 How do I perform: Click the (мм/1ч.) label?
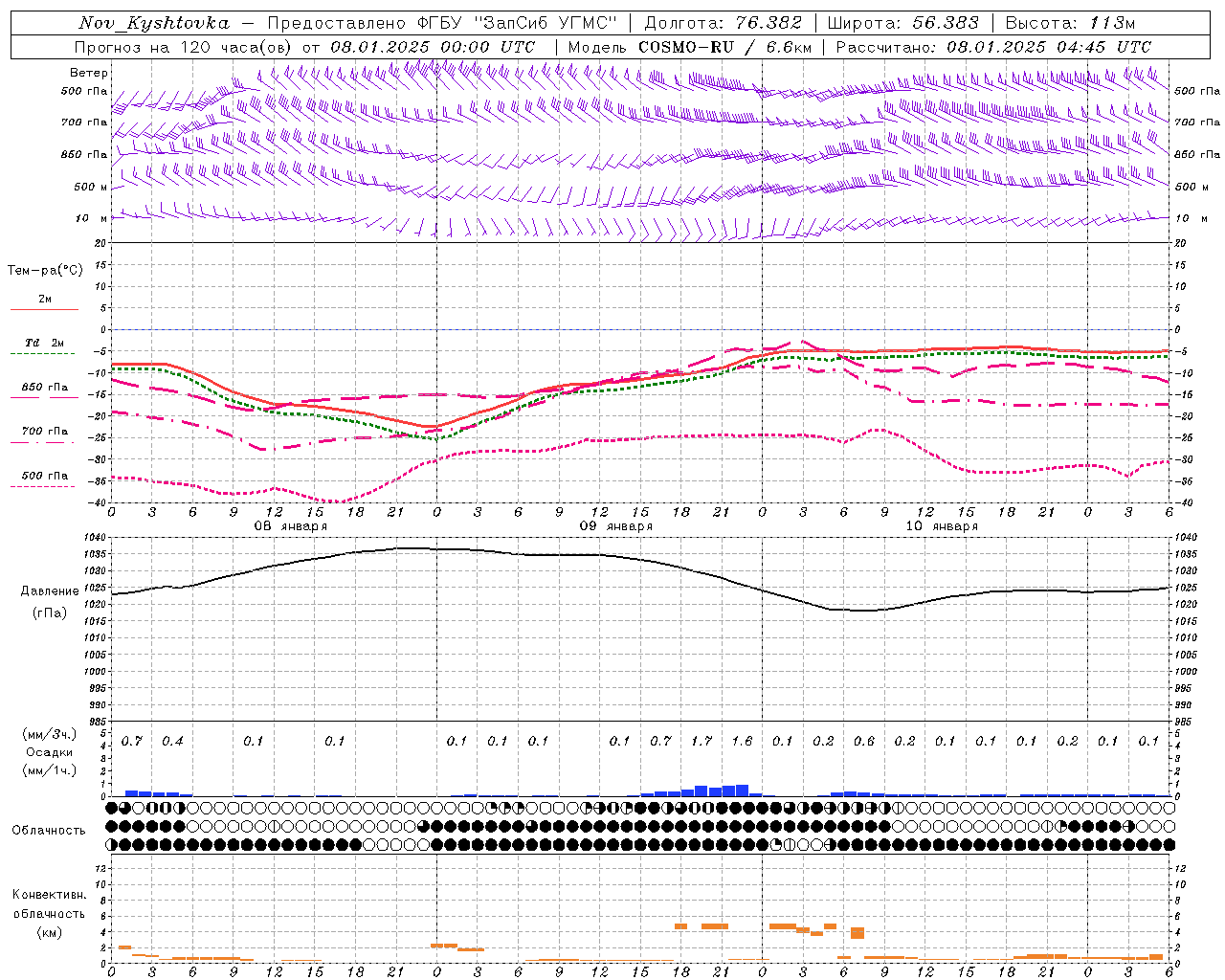(50, 770)
